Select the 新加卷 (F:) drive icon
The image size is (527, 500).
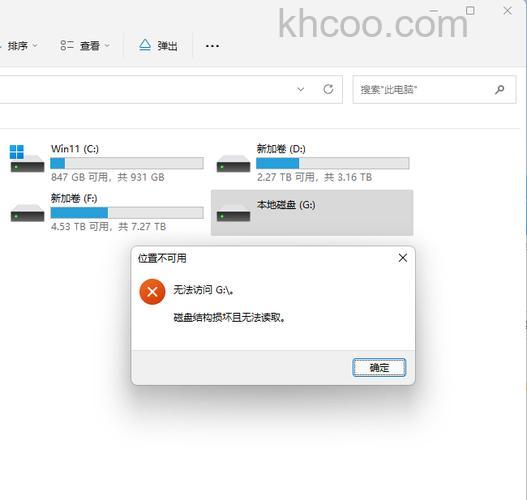pos(27,213)
